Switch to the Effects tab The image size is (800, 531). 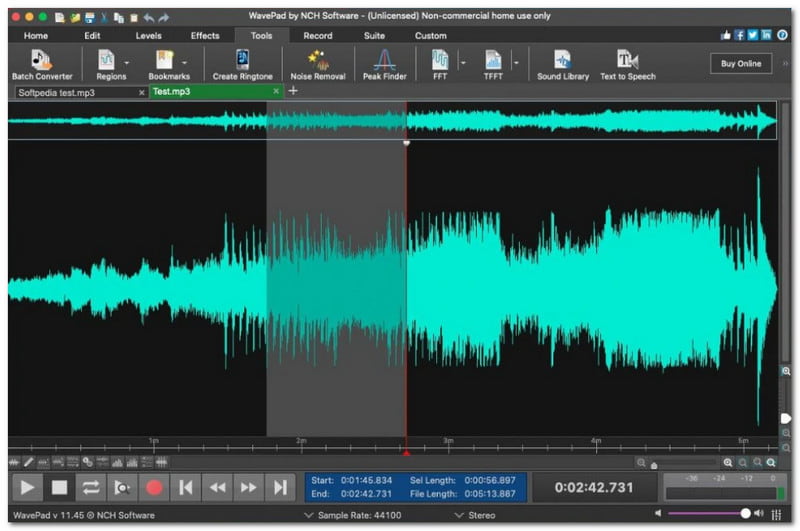[x=205, y=36]
